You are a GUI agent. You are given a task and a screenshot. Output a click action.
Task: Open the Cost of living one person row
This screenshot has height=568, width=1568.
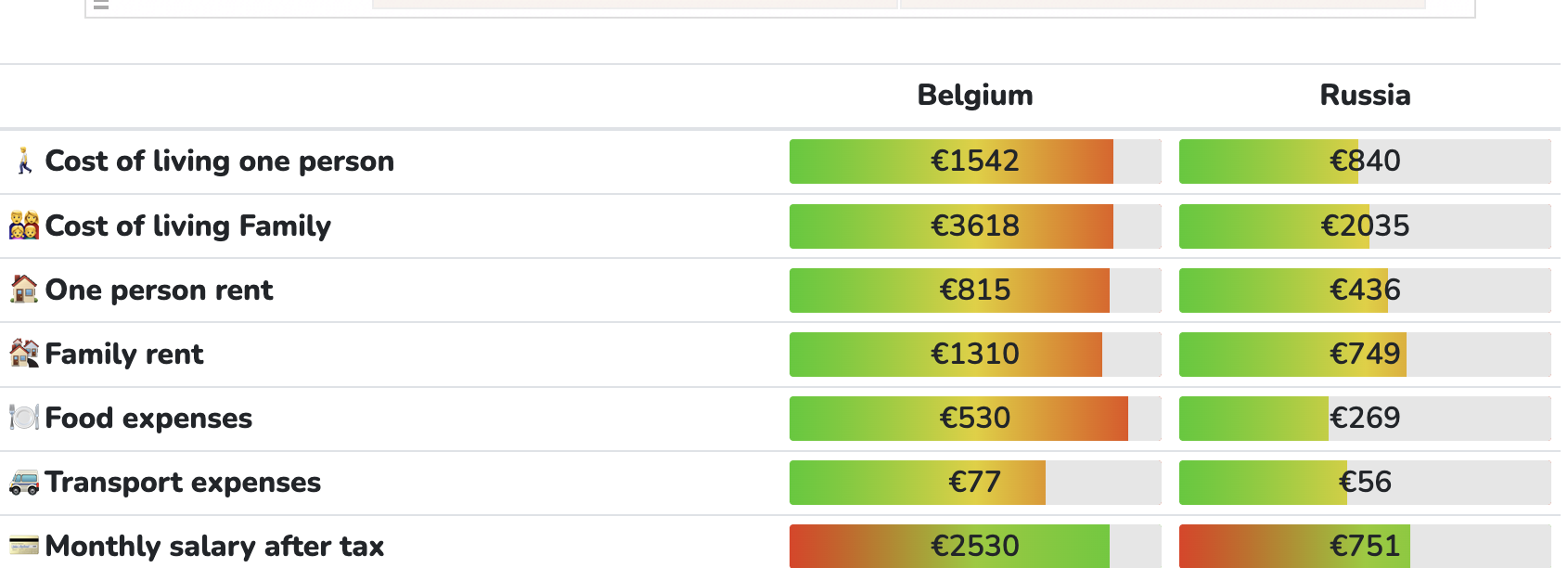[780, 161]
